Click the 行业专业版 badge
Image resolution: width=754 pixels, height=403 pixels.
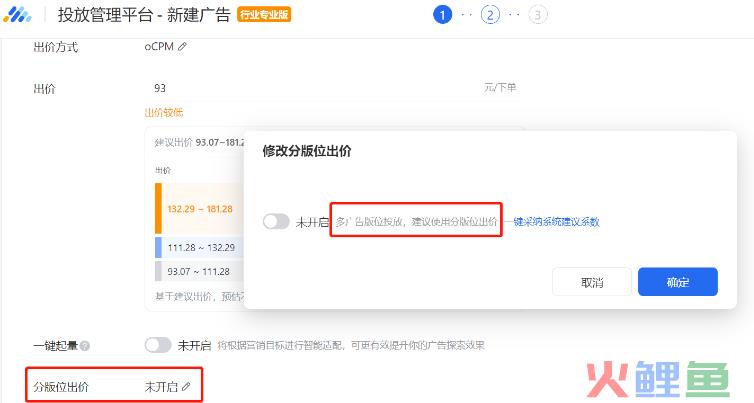pyautogui.click(x=264, y=14)
